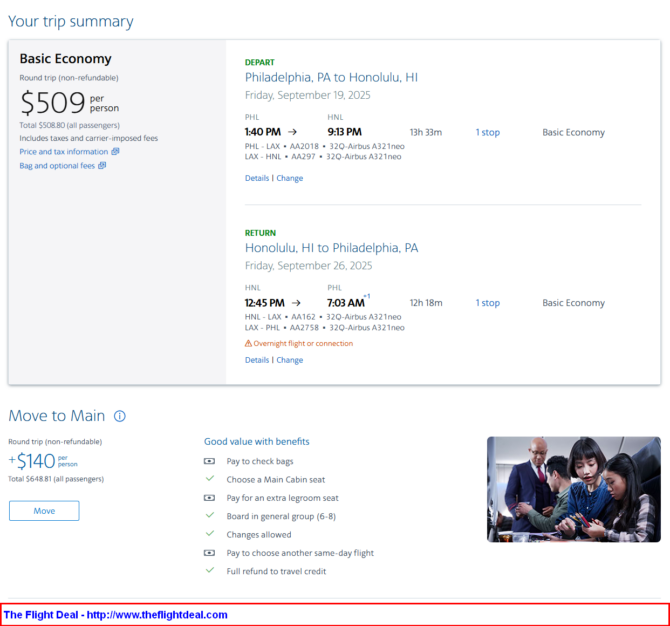Screen dimensions: 670x626
Task: Click the arrow between 12:45 PM and 7:03 AM
Action: coord(296,303)
